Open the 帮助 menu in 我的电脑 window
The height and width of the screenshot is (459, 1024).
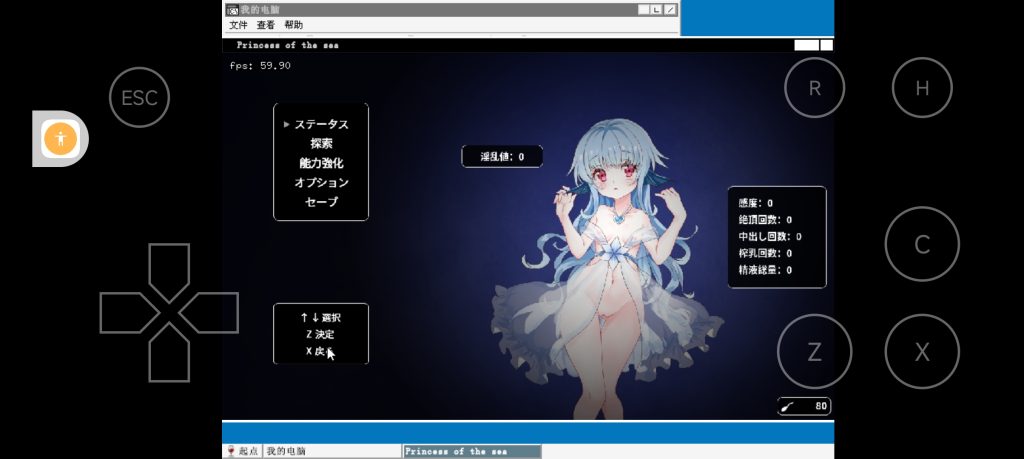(293, 25)
